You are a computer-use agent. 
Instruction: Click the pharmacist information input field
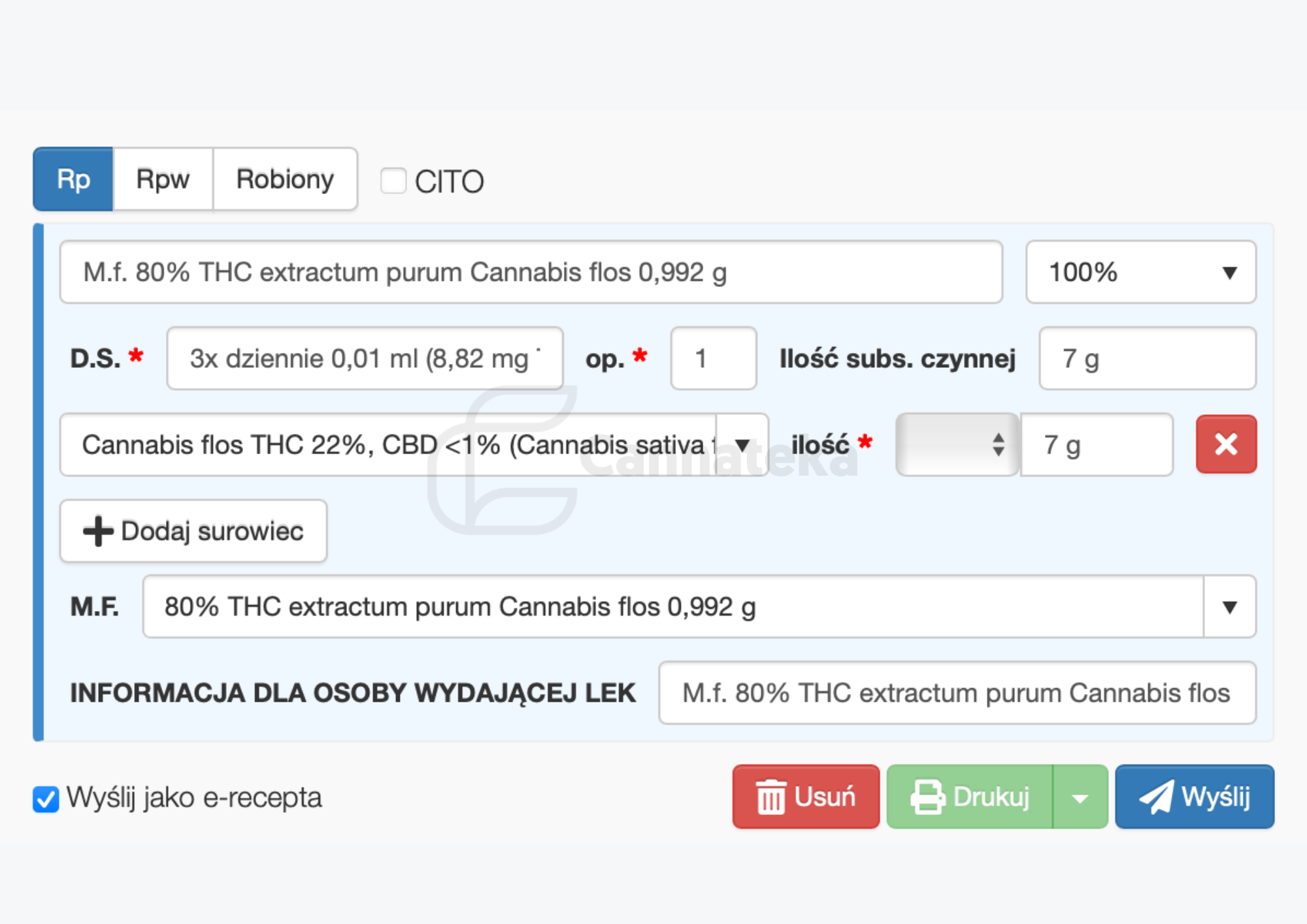[957, 693]
